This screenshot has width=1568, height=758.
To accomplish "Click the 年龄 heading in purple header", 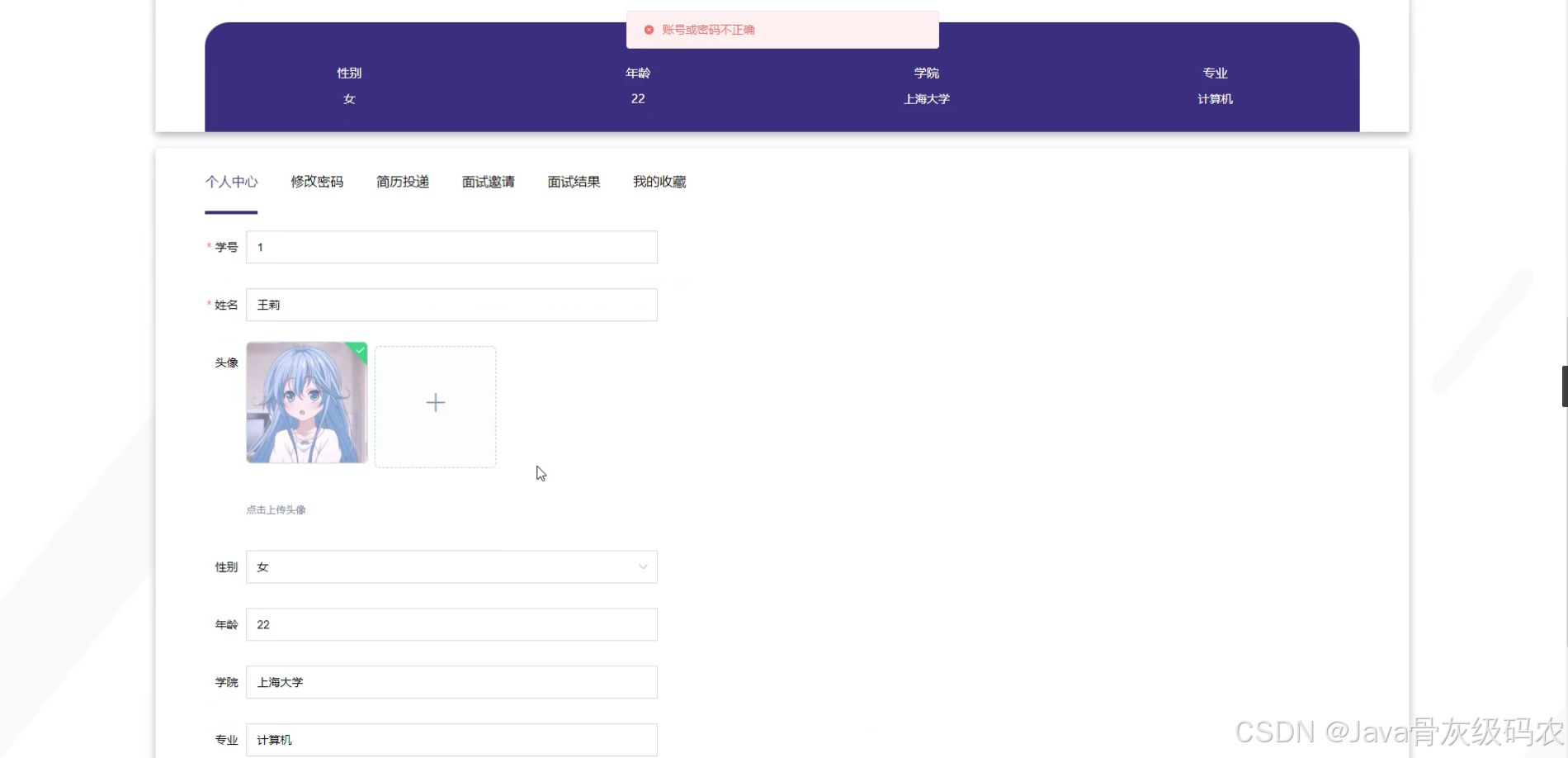I will (x=638, y=73).
